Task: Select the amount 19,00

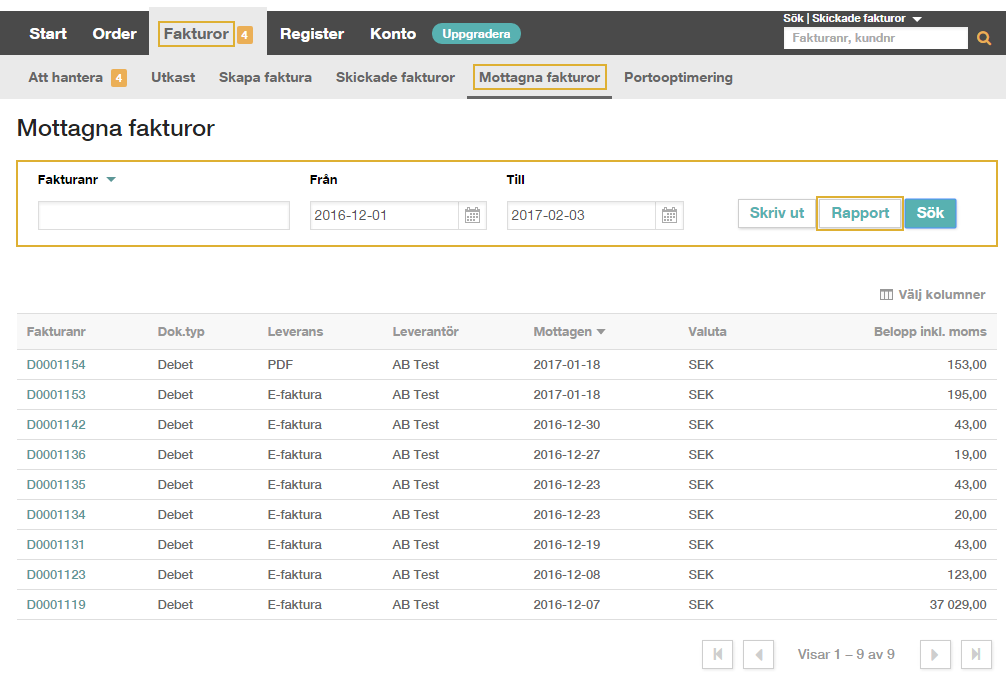Action: (970, 455)
